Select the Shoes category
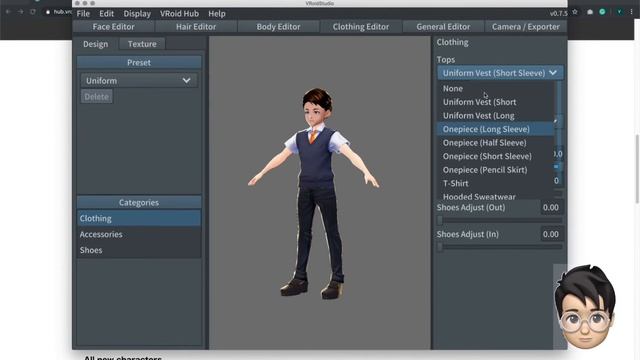Image resolution: width=640 pixels, height=360 pixels. (139, 250)
